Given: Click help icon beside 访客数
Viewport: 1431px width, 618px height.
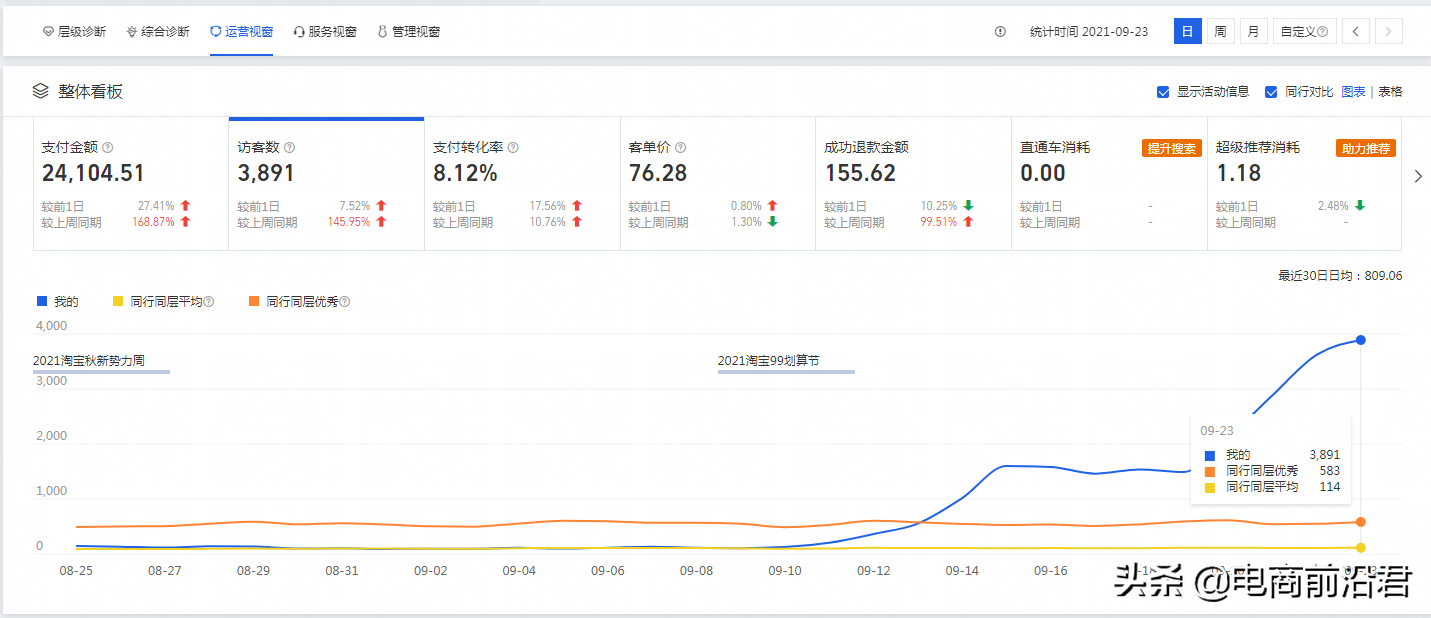Looking at the screenshot, I should tap(289, 148).
